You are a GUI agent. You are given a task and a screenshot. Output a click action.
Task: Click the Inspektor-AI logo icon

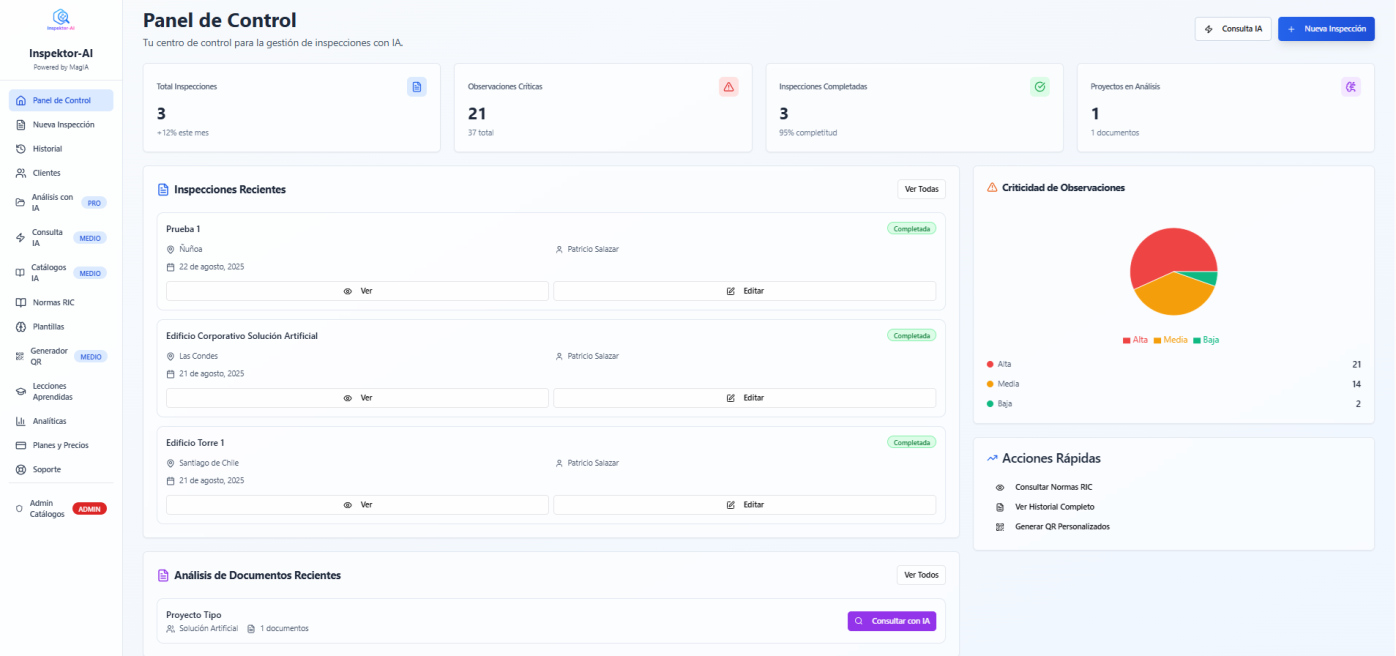pos(61,18)
